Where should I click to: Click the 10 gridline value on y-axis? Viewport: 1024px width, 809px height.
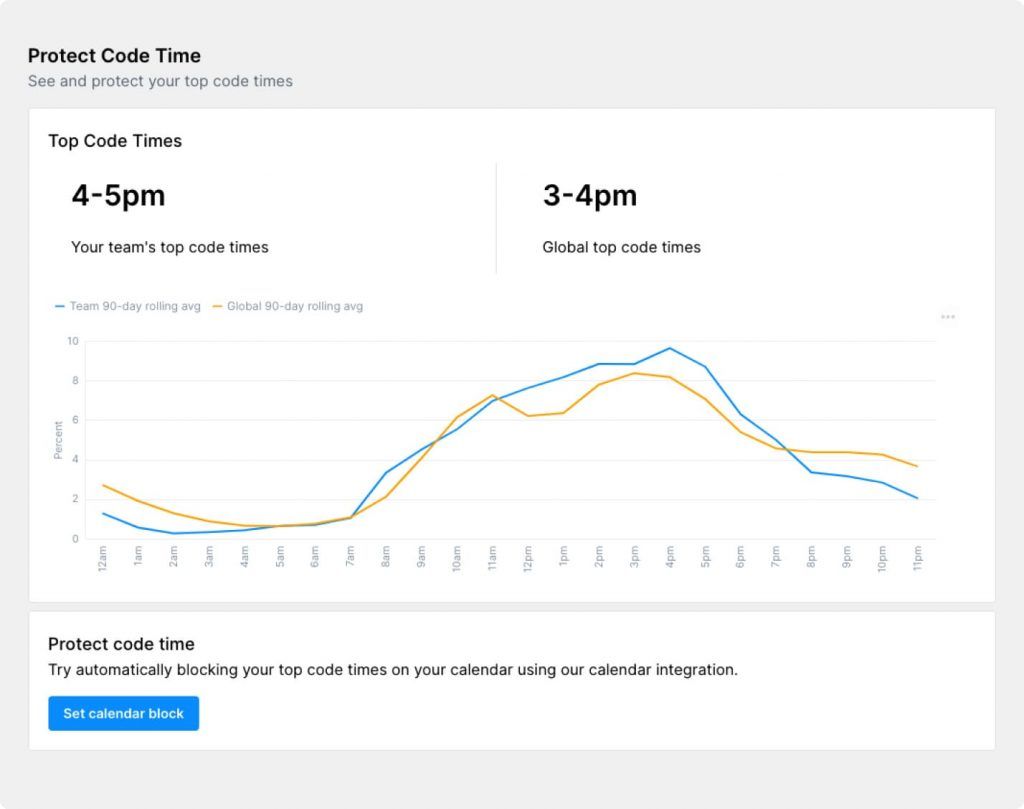[x=70, y=340]
